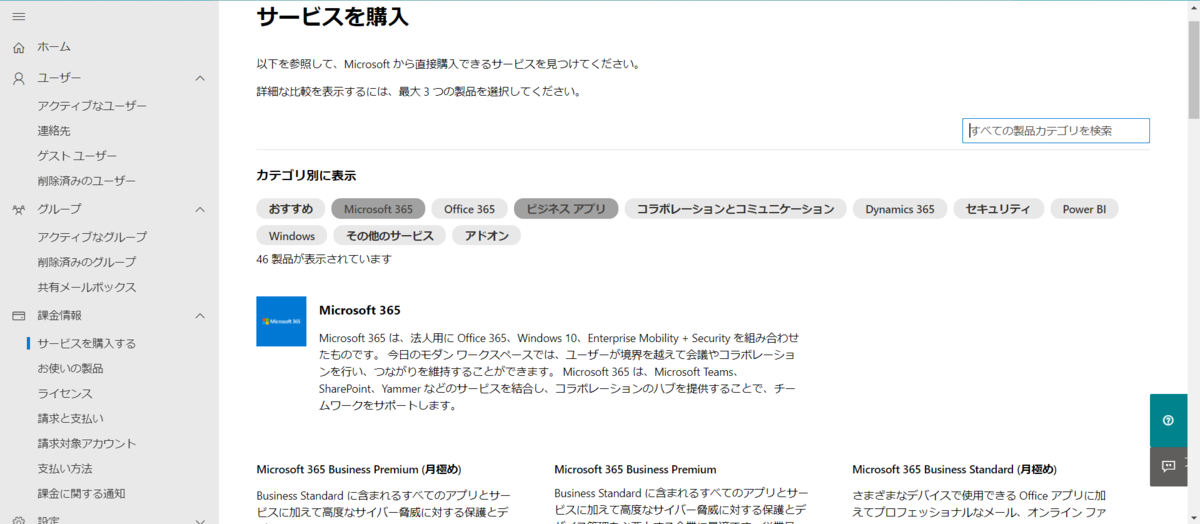Image resolution: width=1200 pixels, height=524 pixels.
Task: Open 削除済みのユーザー page
Action: tap(86, 181)
